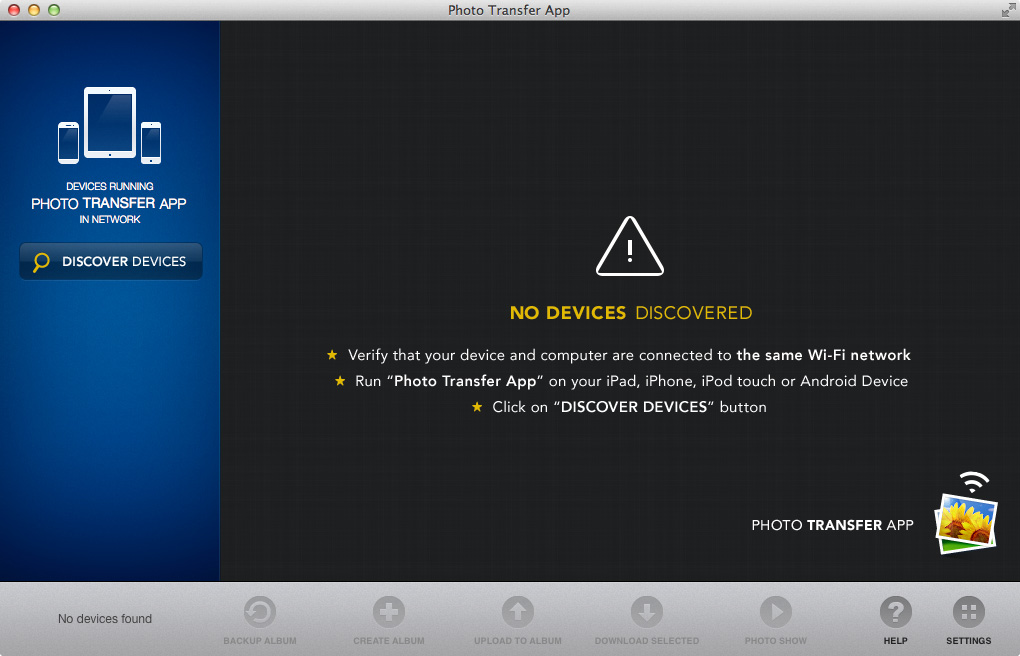
Task: Click the Discover Devices button
Action: pyautogui.click(x=111, y=261)
